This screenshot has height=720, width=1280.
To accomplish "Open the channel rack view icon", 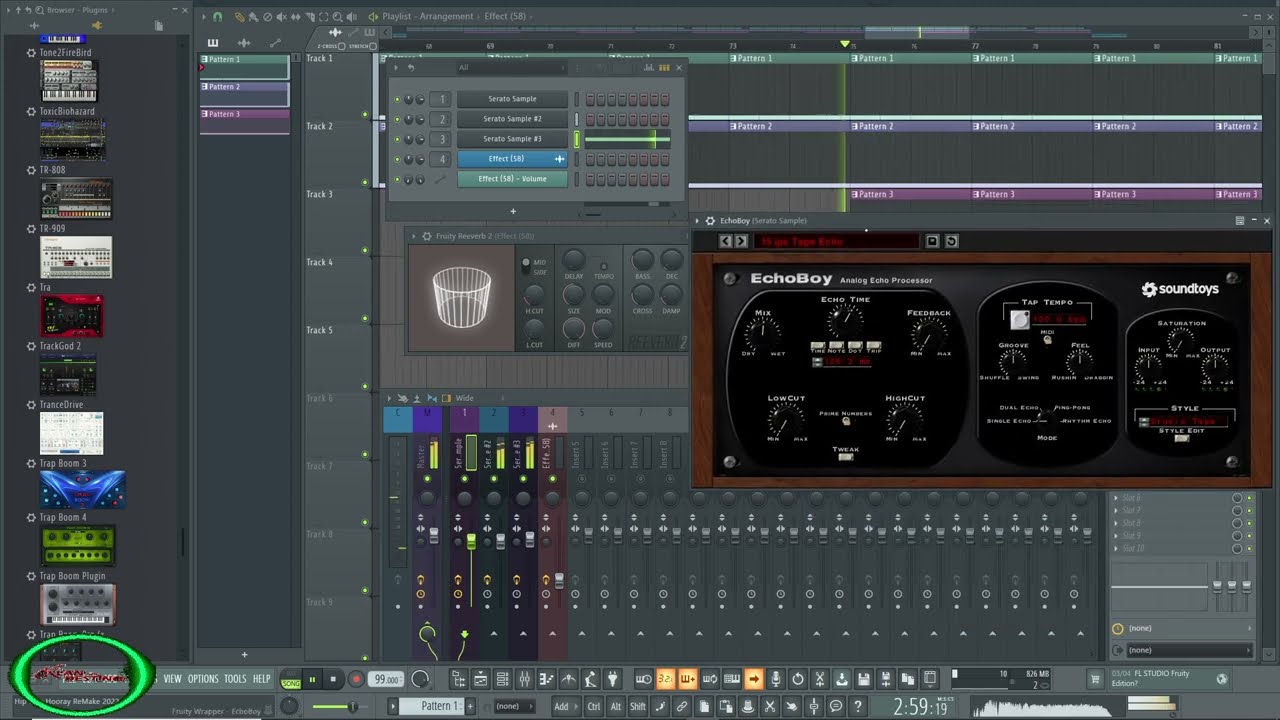I will pyautogui.click(x=502, y=680).
